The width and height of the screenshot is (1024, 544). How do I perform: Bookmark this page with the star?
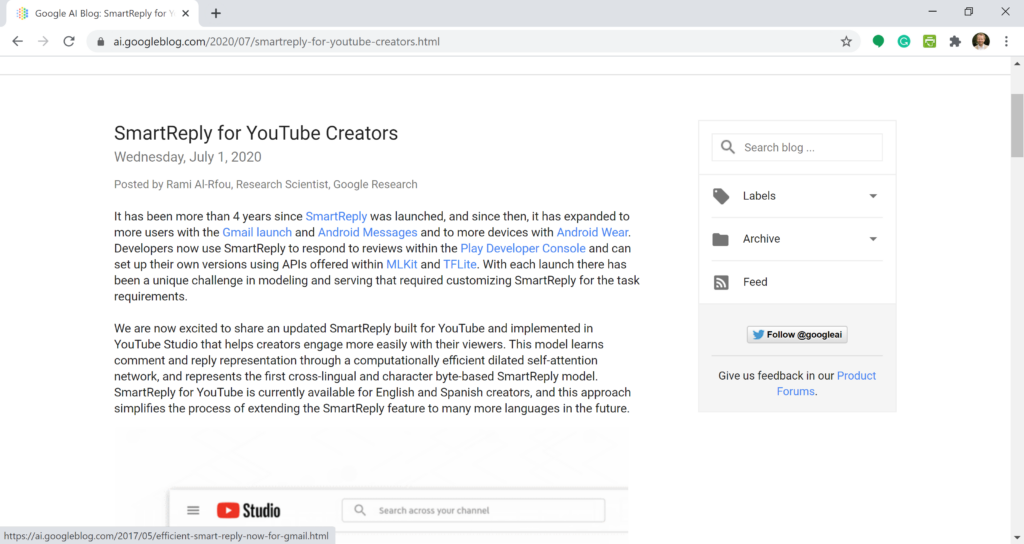pos(846,41)
